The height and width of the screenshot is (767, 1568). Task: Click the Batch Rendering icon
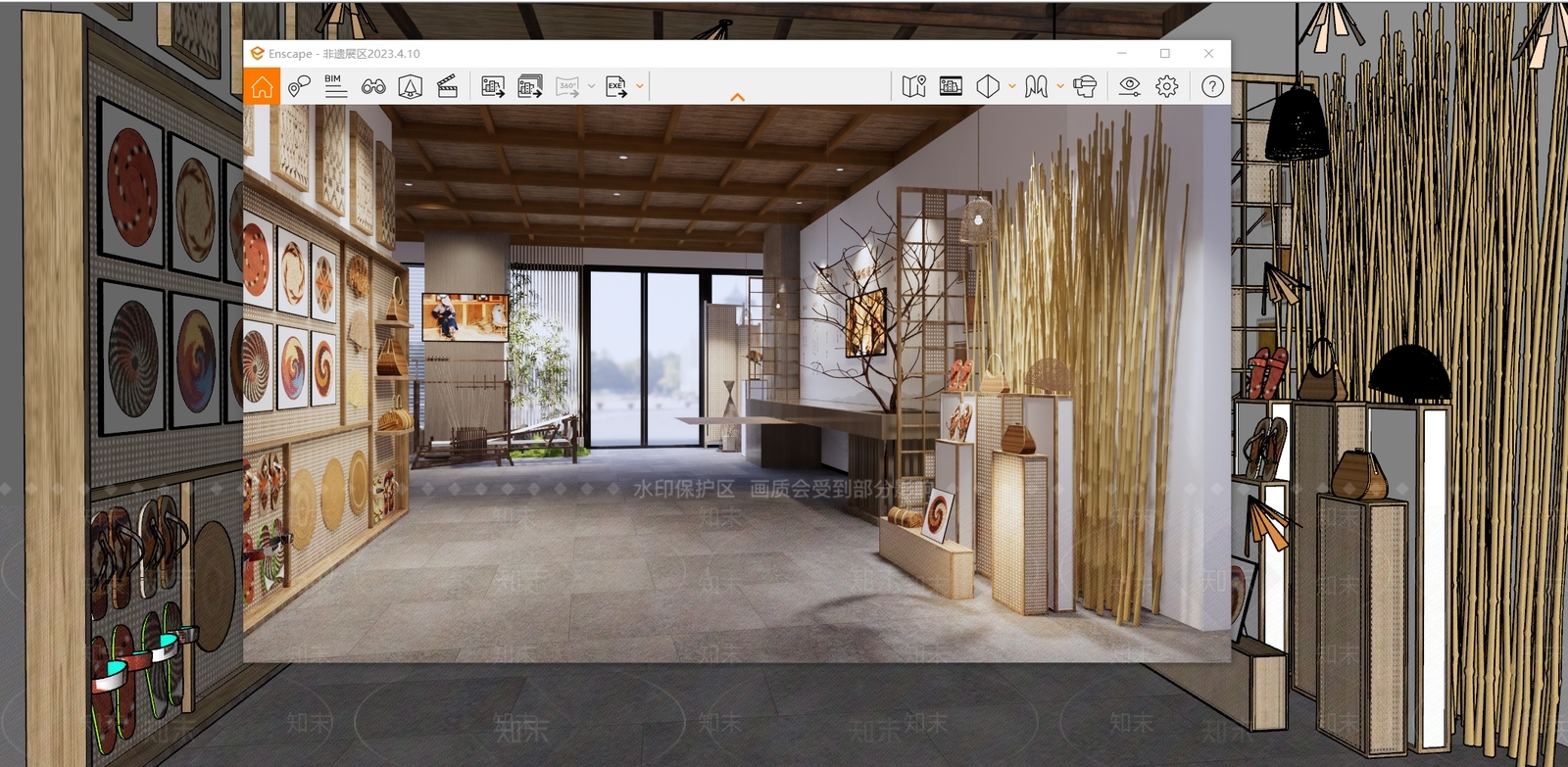[x=530, y=86]
